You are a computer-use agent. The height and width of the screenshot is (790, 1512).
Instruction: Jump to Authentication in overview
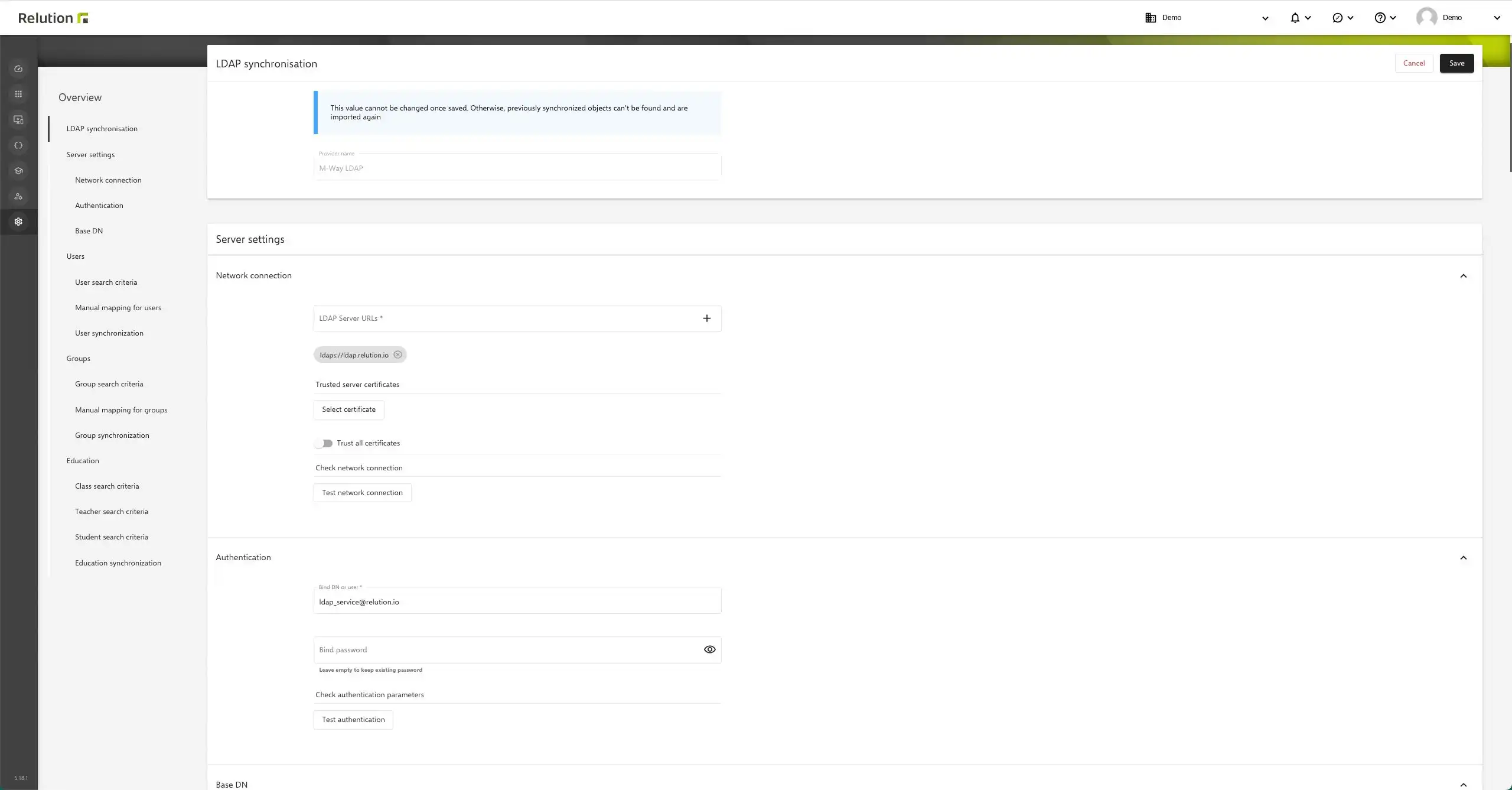[x=99, y=206]
